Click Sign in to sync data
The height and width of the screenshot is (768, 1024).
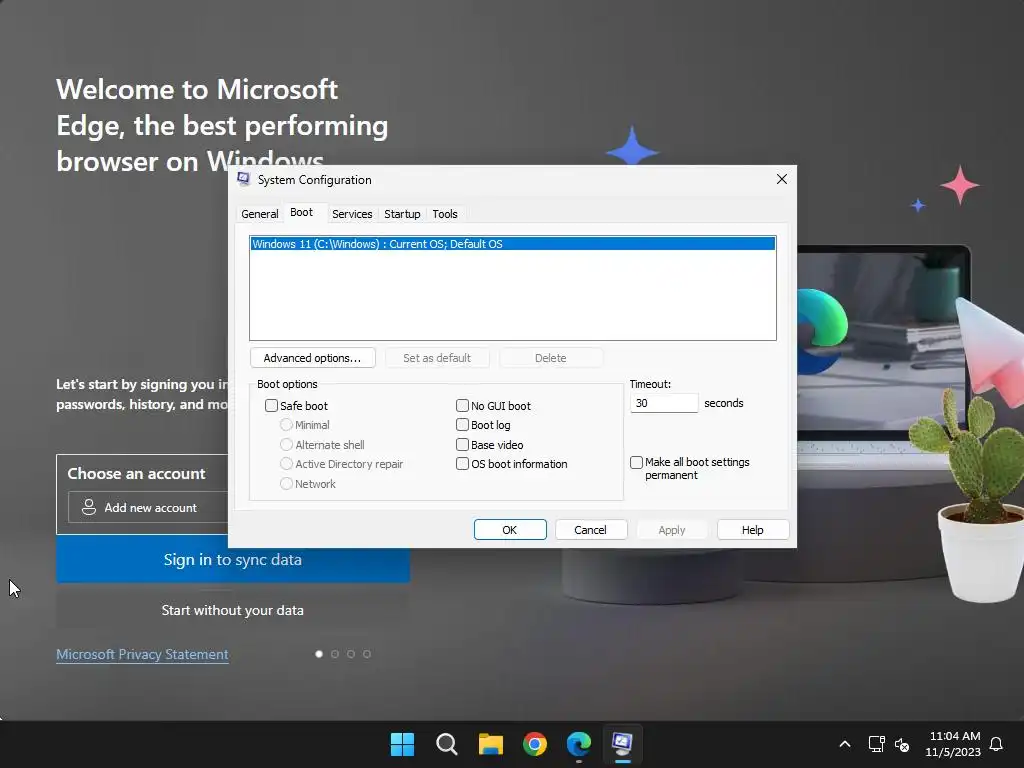(232, 560)
